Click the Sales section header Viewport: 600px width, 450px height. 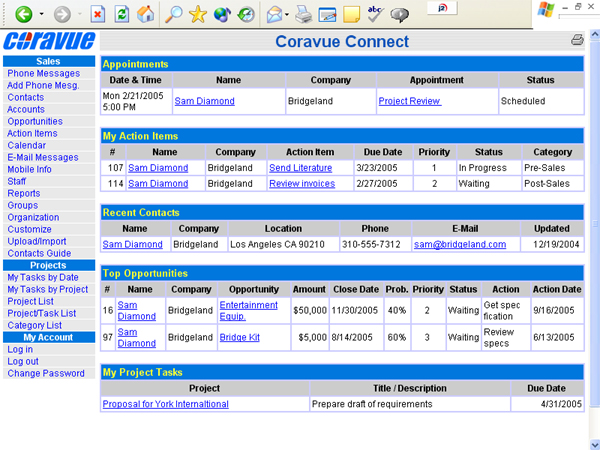[x=49, y=61]
